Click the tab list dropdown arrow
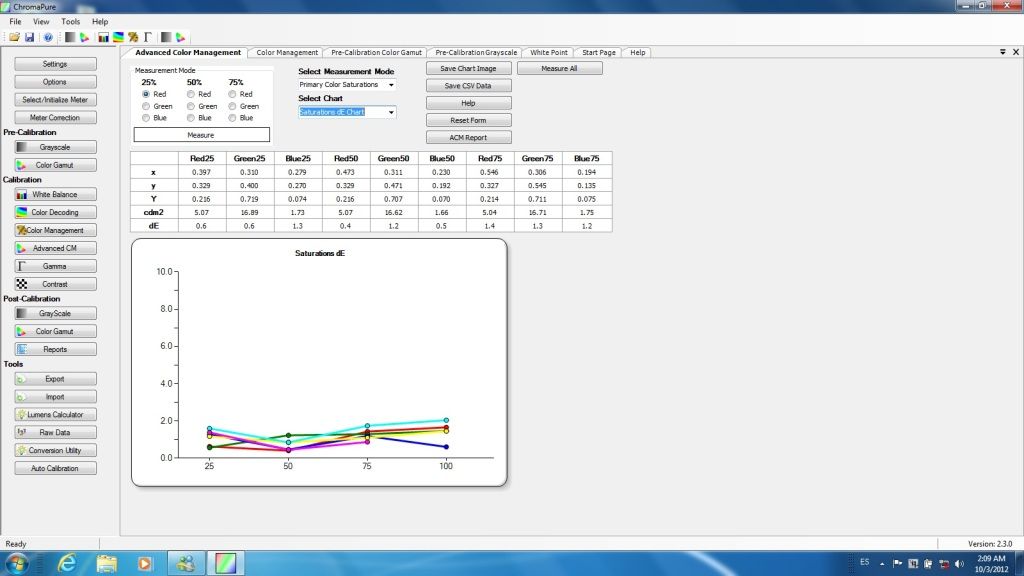 pos(1002,52)
